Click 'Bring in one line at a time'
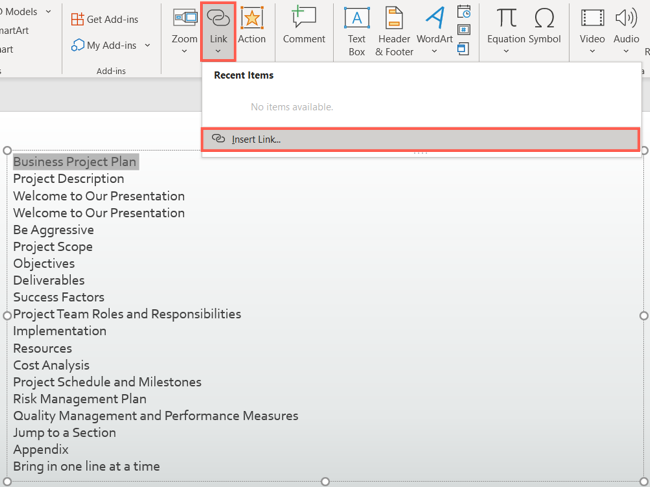The width and height of the screenshot is (650, 487). [x=87, y=466]
